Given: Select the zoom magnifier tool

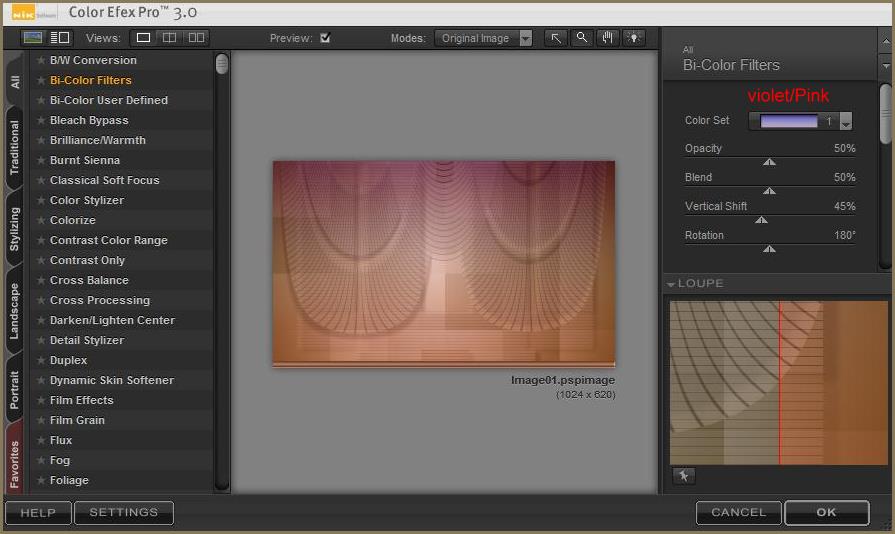Looking at the screenshot, I should (x=581, y=38).
